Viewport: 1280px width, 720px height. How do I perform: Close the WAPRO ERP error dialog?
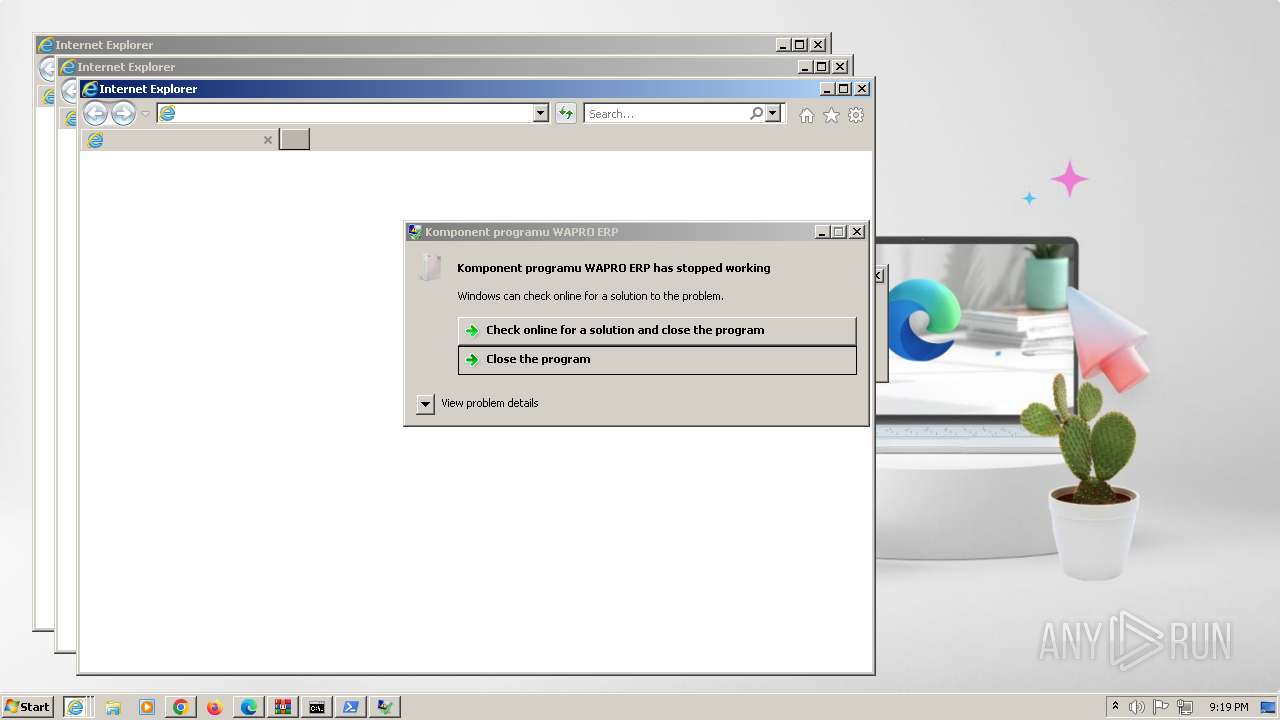(x=857, y=232)
